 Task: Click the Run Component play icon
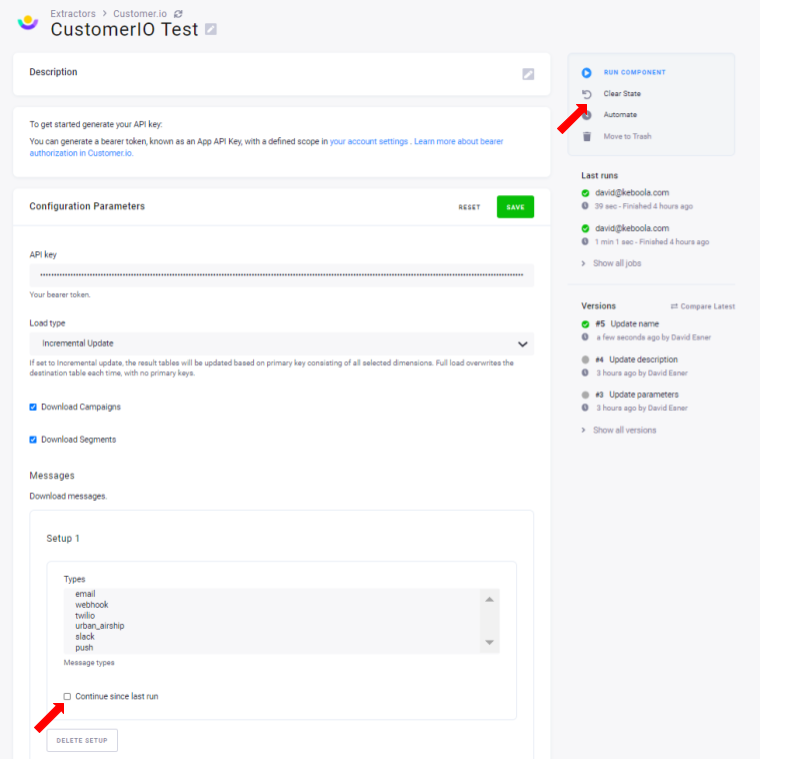(586, 73)
